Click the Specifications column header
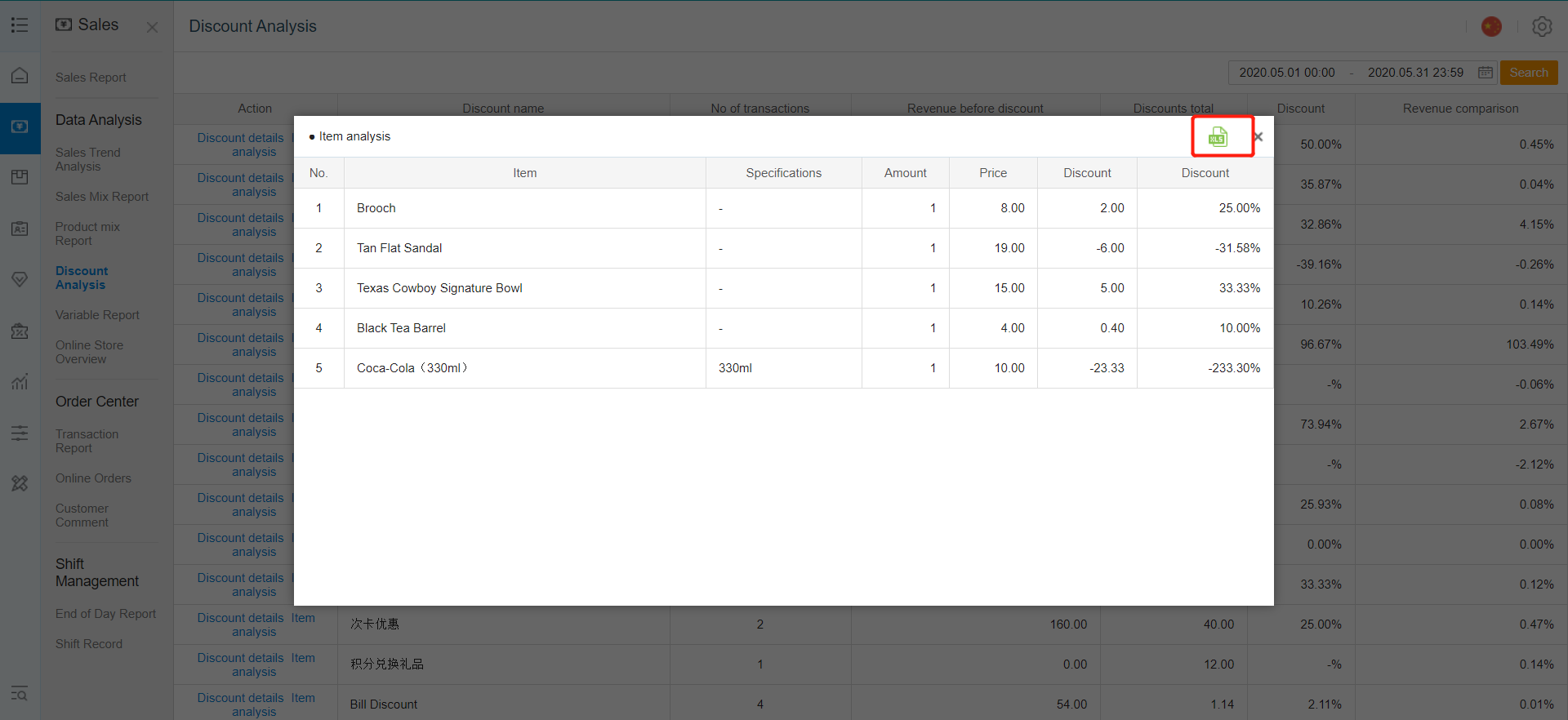The width and height of the screenshot is (1568, 720). tap(784, 173)
